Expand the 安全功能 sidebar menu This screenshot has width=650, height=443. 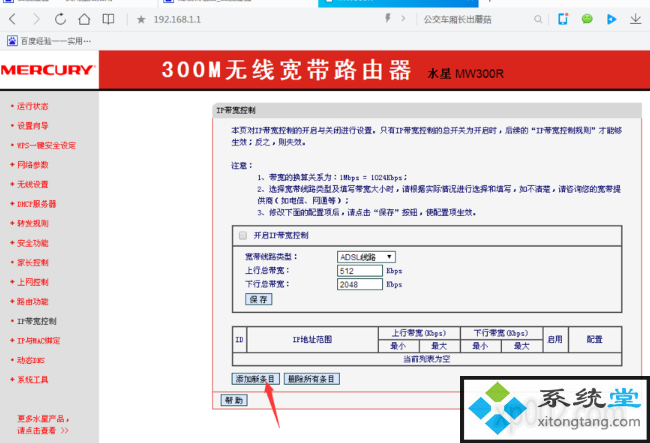click(x=32, y=243)
